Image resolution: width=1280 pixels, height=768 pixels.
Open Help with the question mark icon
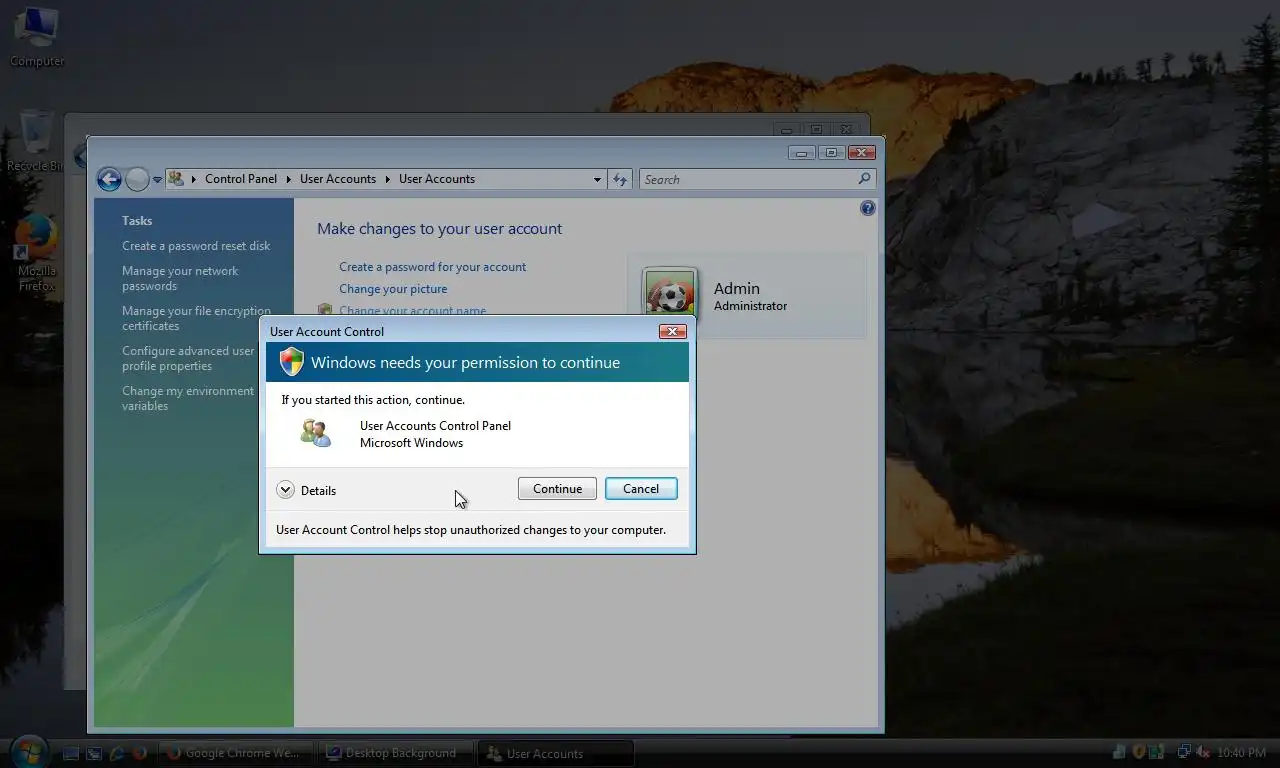(867, 208)
